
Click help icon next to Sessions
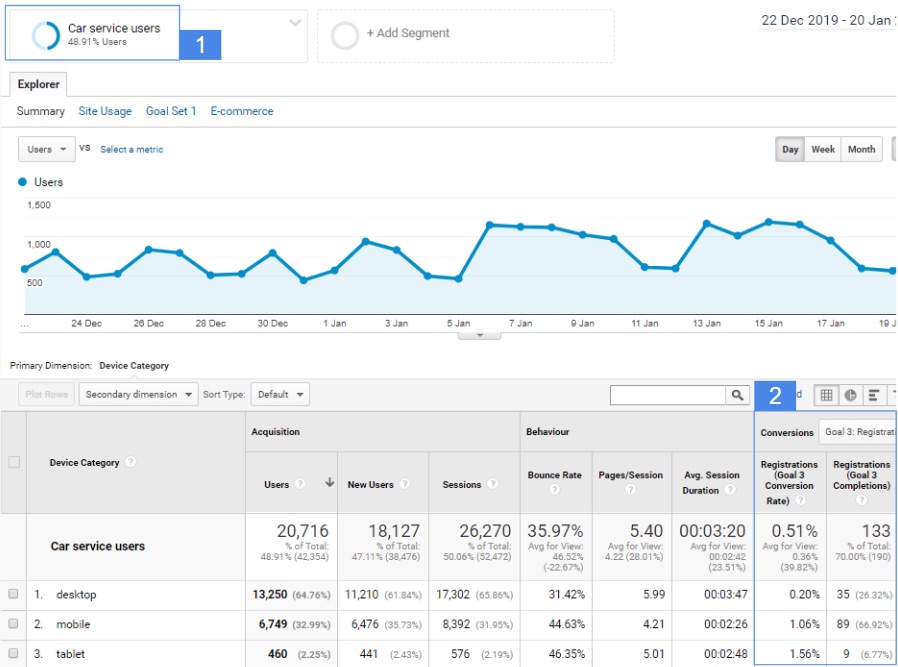tap(493, 484)
